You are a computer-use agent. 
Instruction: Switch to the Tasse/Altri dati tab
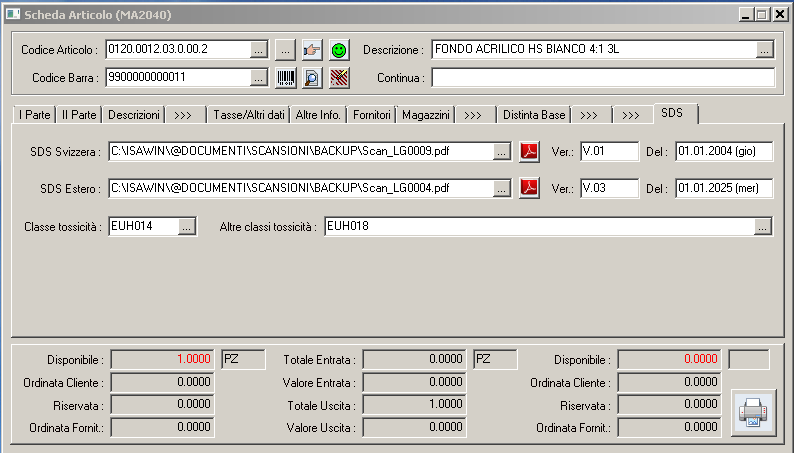point(249,115)
